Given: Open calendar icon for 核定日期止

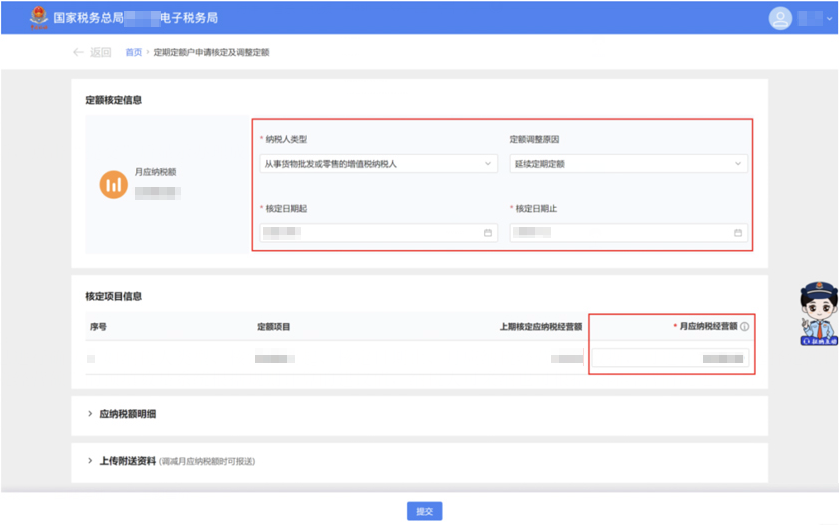Looking at the screenshot, I should (738, 232).
